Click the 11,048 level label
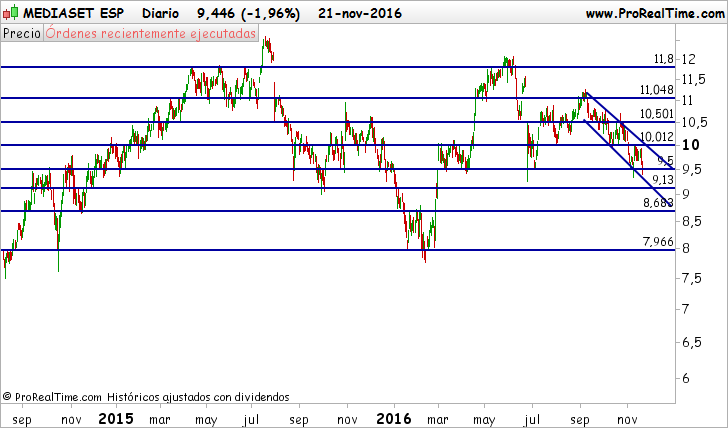The image size is (728, 428). pyautogui.click(x=656, y=90)
